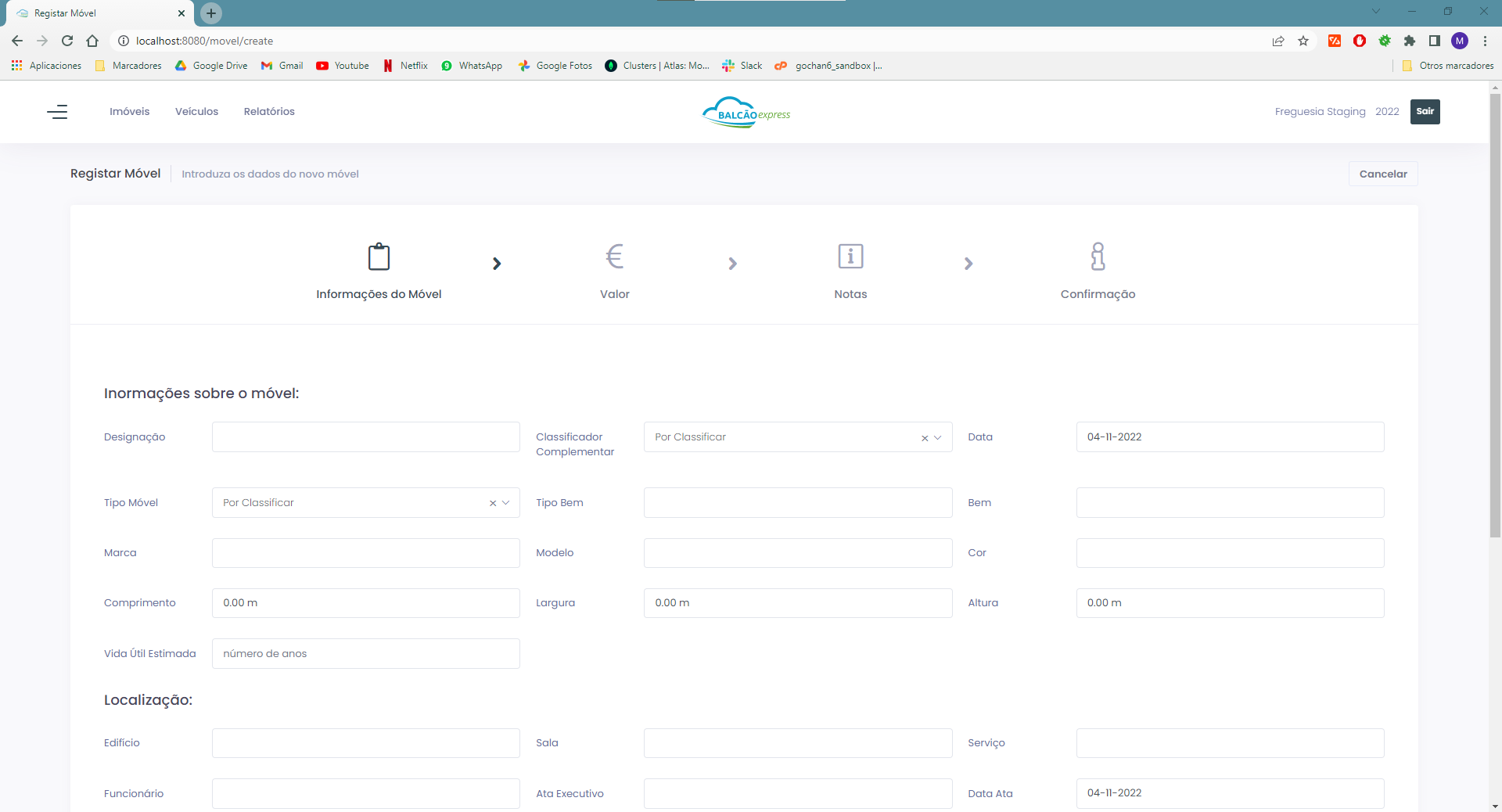Viewport: 1502px width, 812px height.
Task: Open the WhatsApp bookmark
Action: (x=472, y=66)
